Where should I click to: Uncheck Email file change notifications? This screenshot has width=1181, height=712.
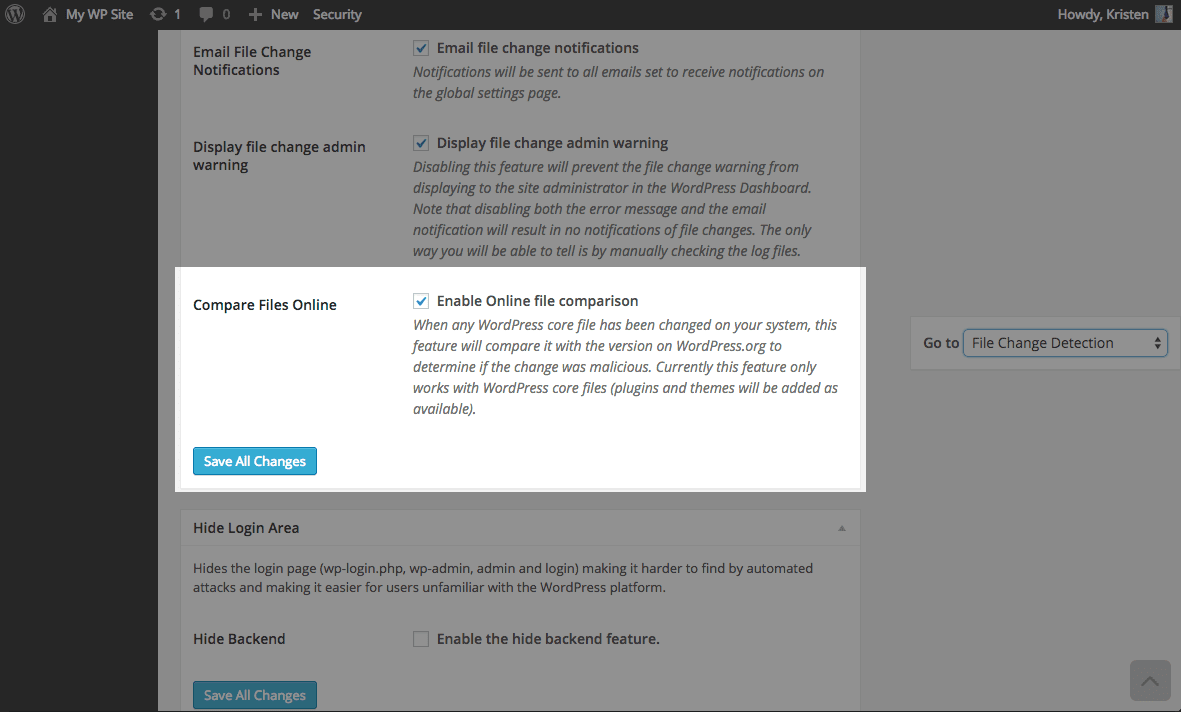click(421, 48)
